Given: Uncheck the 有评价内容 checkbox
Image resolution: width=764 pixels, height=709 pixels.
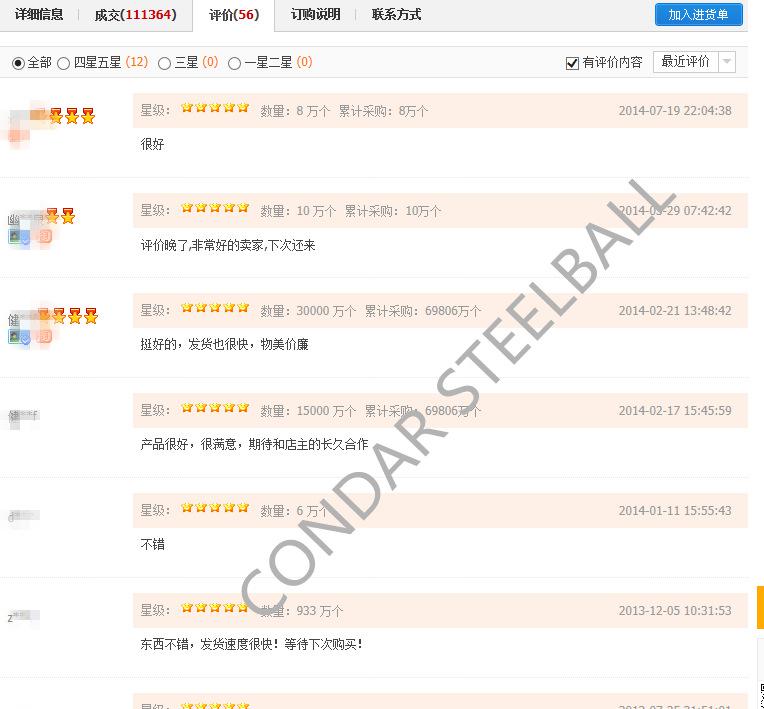Looking at the screenshot, I should pos(573,63).
